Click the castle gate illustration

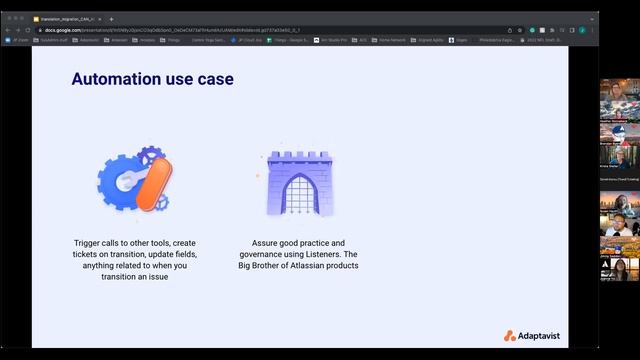point(300,183)
